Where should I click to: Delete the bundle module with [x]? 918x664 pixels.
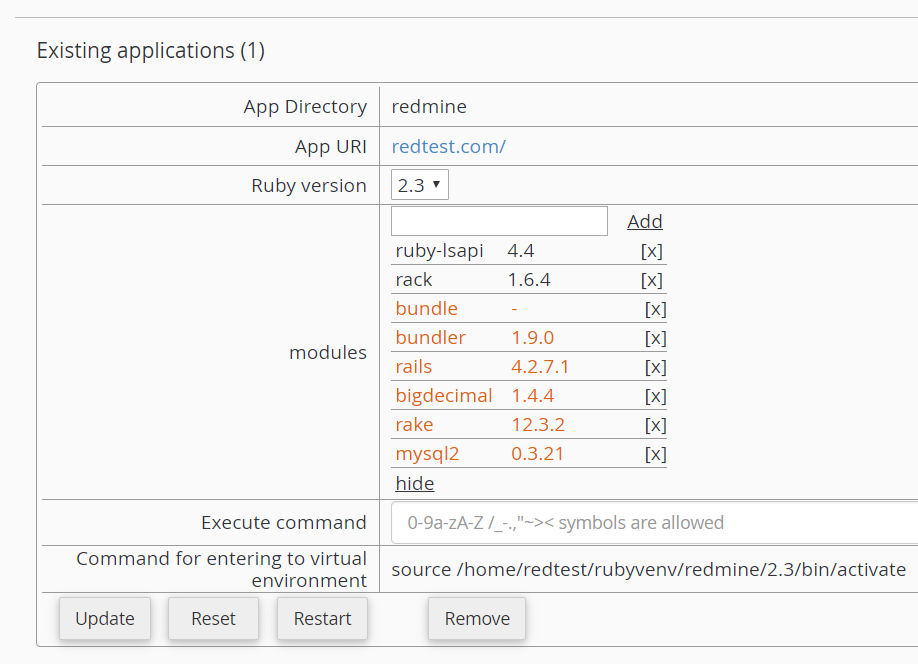click(655, 309)
